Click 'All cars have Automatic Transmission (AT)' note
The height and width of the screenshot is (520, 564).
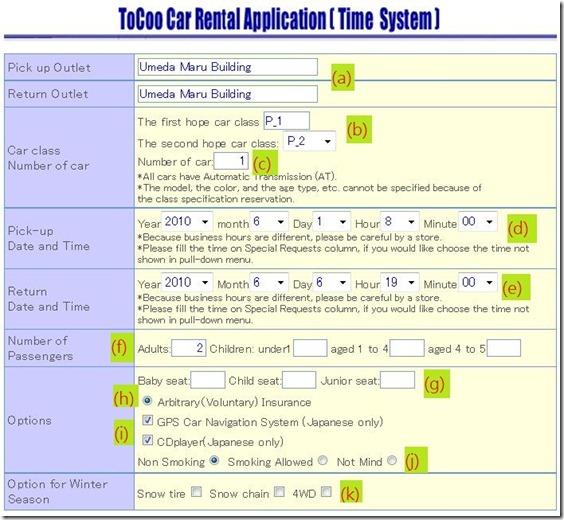[237, 177]
